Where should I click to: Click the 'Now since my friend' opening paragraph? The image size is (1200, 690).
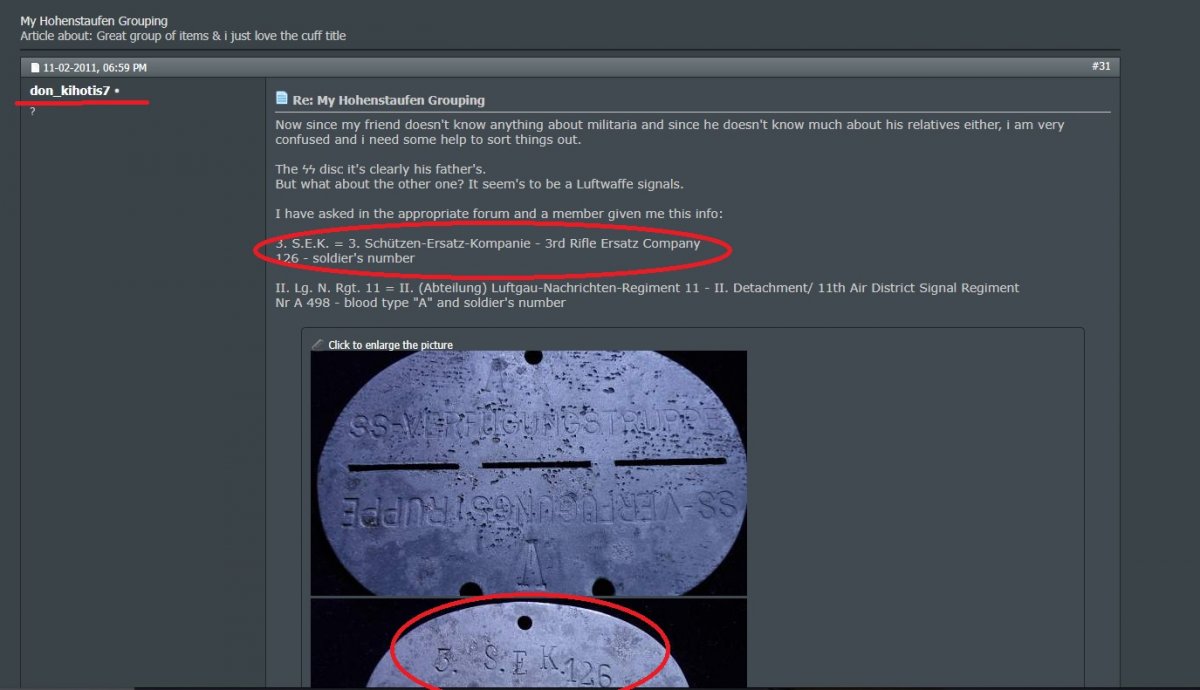[670, 132]
